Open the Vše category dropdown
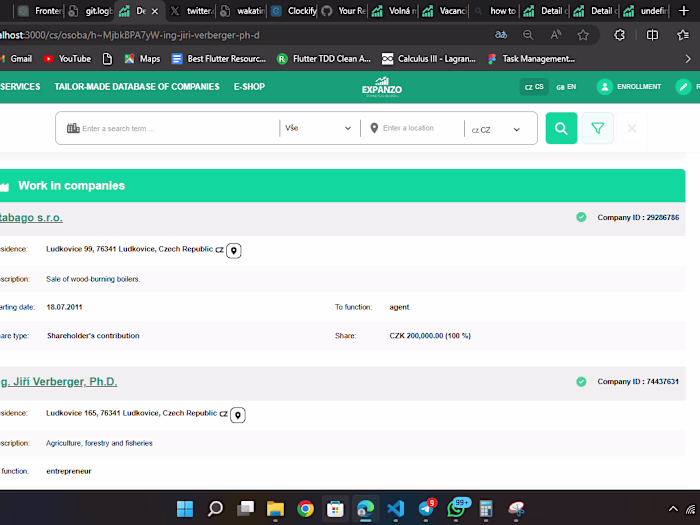The height and width of the screenshot is (525, 700). (x=318, y=128)
